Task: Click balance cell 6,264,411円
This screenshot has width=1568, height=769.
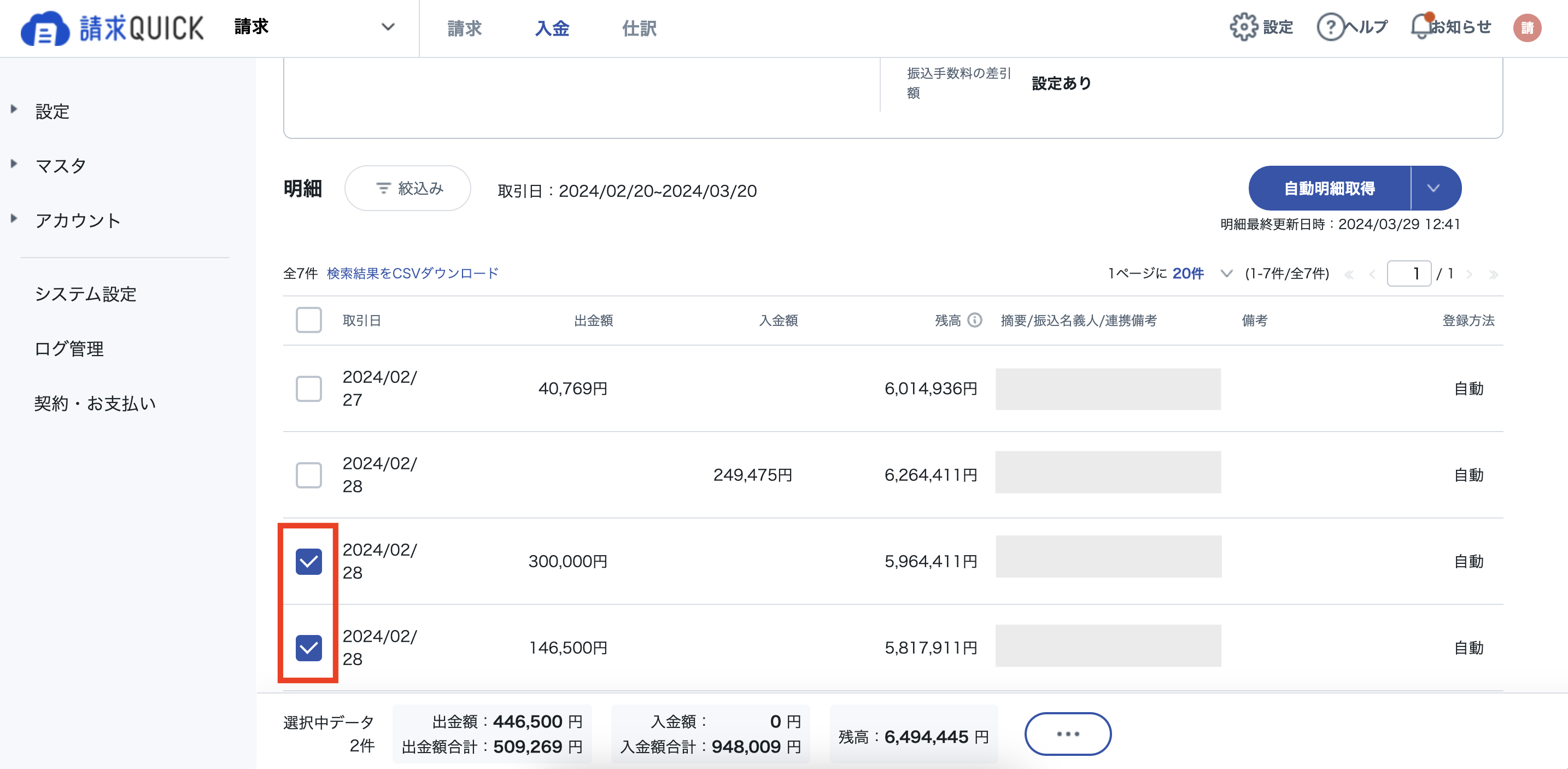Action: (x=931, y=475)
